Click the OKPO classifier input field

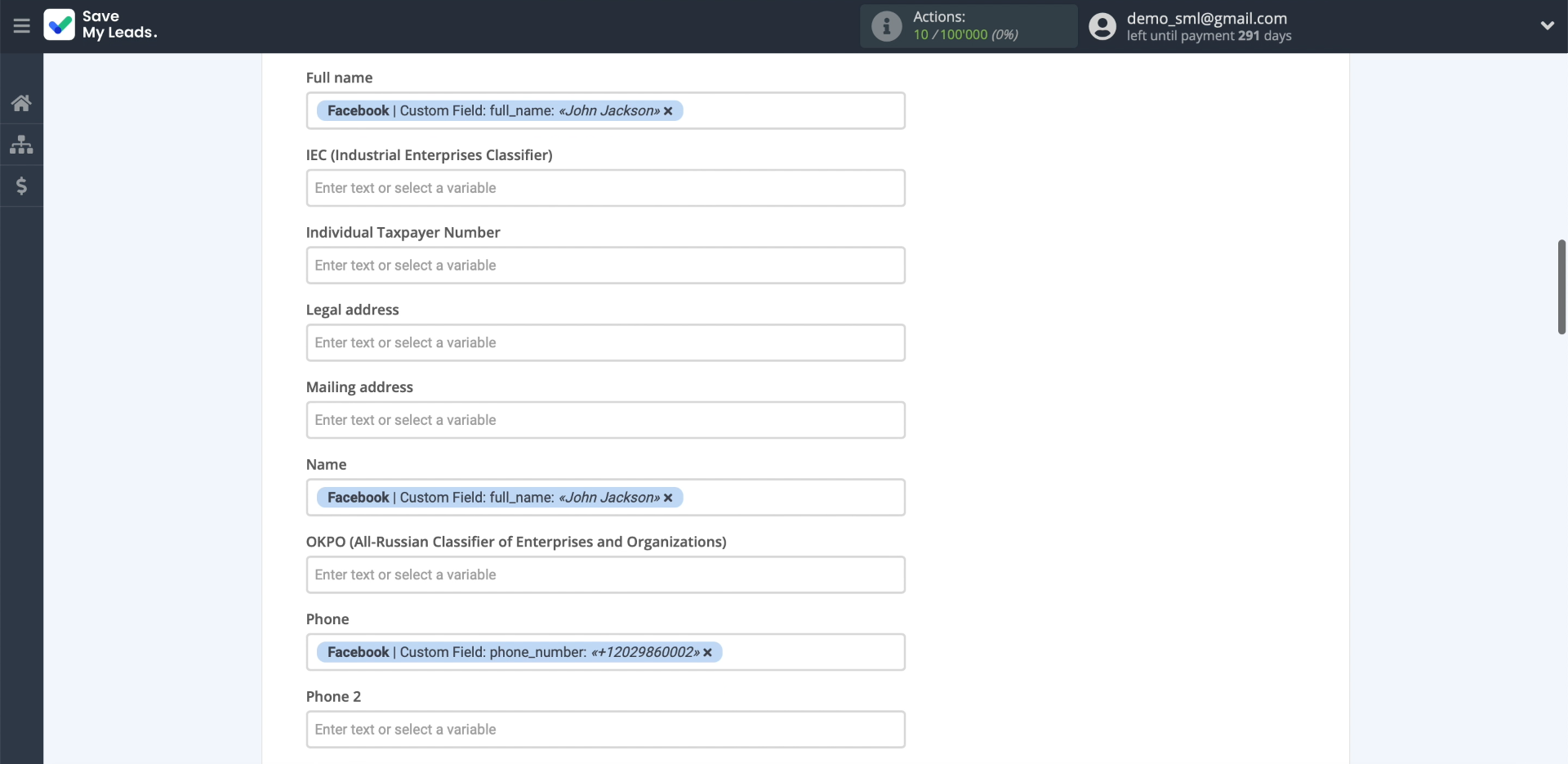605,575
